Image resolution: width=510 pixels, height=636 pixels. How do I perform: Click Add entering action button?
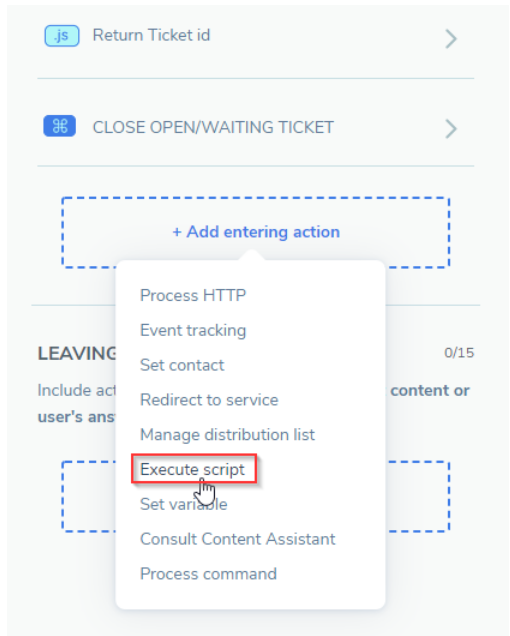tap(256, 232)
